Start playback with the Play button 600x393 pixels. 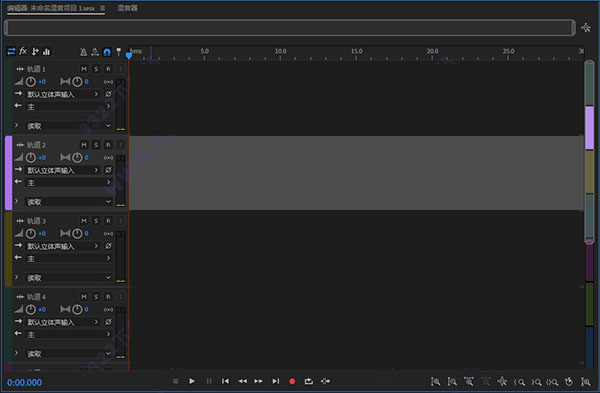(x=192, y=381)
